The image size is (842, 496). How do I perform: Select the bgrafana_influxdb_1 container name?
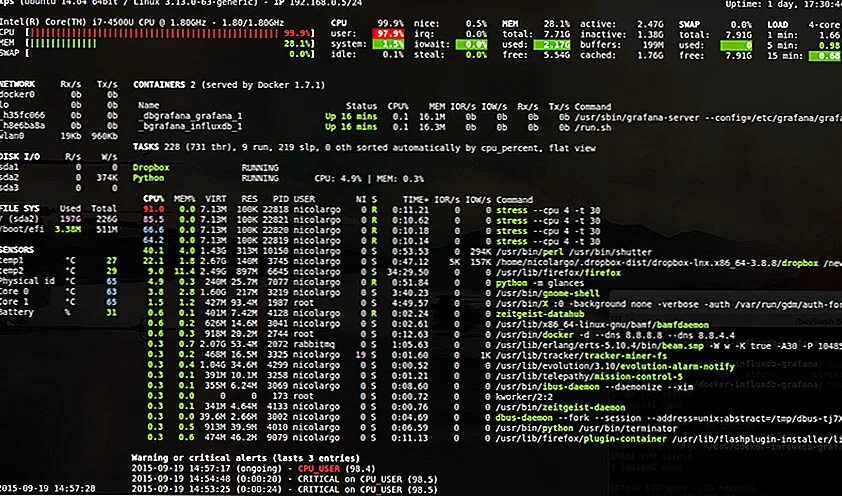[191, 127]
